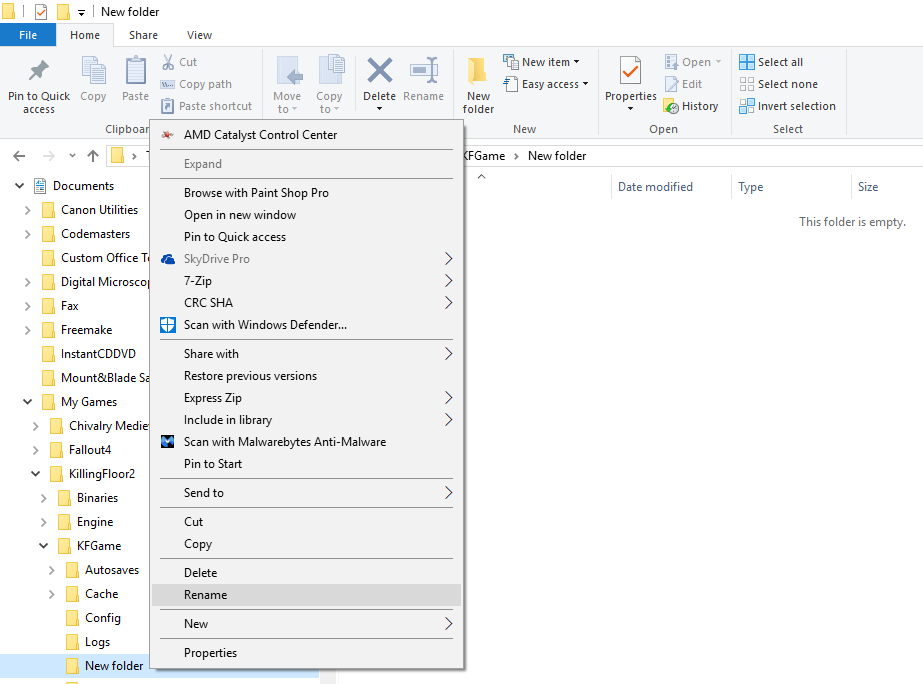Open the Open button dropdown in ribbon
The height and width of the screenshot is (684, 923).
pos(718,62)
